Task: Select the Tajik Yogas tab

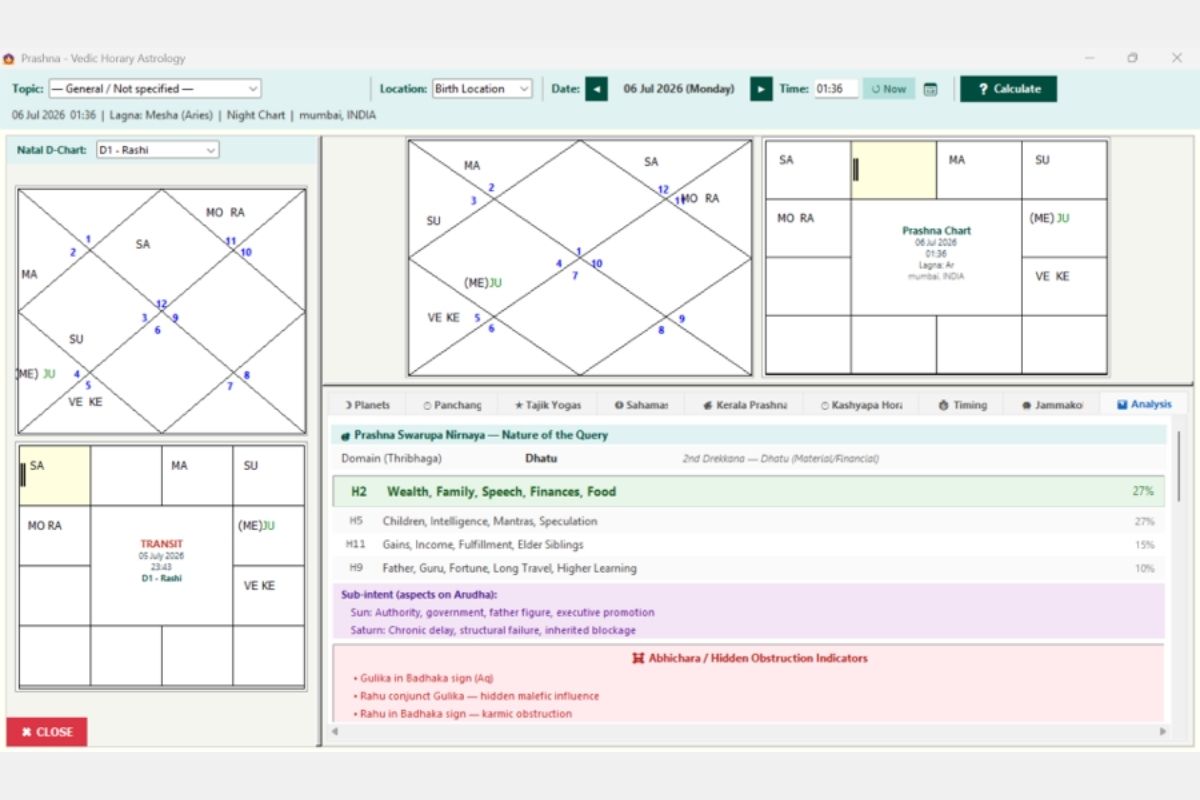Action: click(547, 405)
